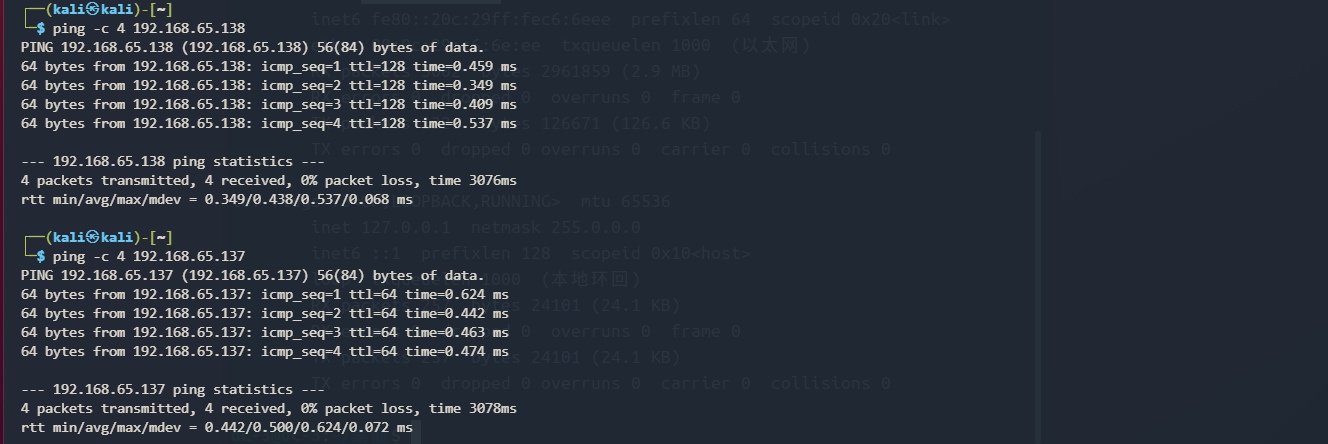Click the Kali symbol in the second prompt
Screen dimensions: 1328x444
(92, 237)
